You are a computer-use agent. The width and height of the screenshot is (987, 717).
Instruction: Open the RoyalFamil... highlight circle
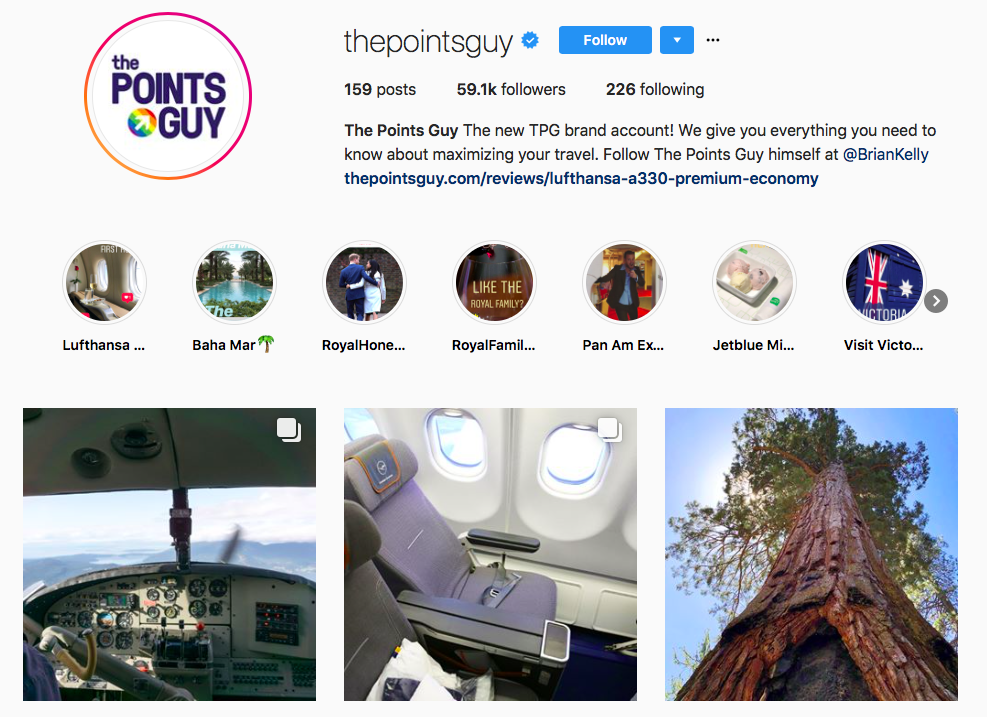tap(494, 282)
